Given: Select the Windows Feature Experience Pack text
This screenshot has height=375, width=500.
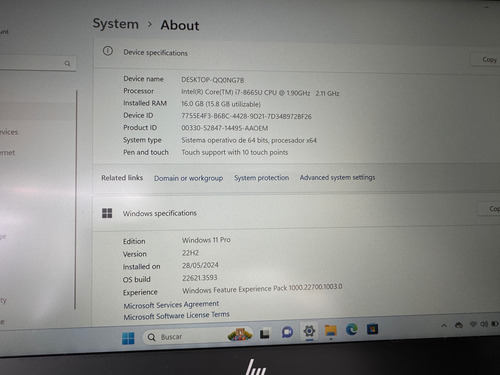Looking at the screenshot, I should coord(262,289).
